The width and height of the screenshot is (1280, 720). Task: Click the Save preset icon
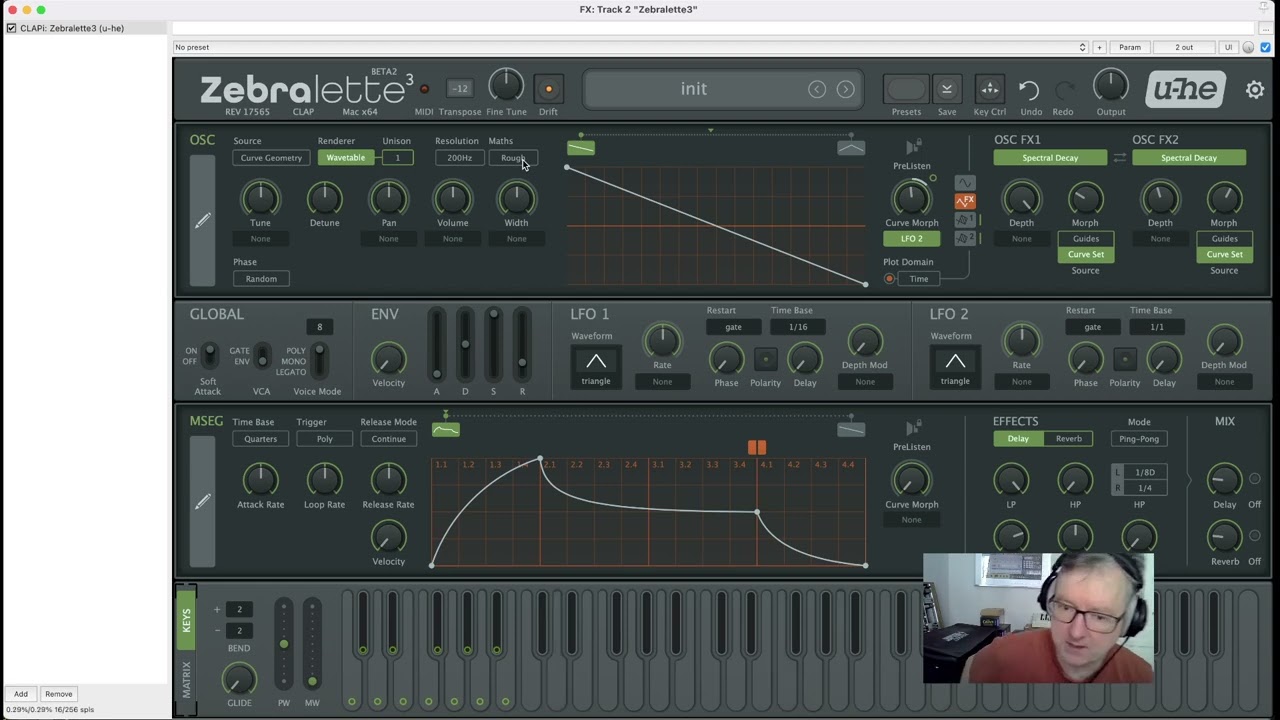(x=946, y=89)
